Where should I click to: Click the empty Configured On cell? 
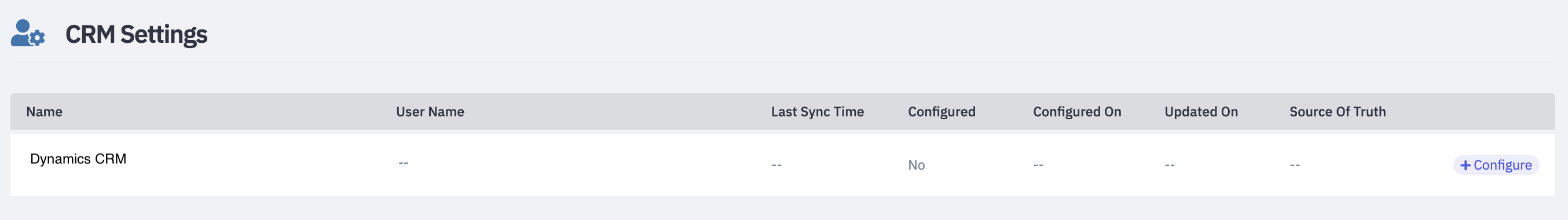[x=1038, y=165]
